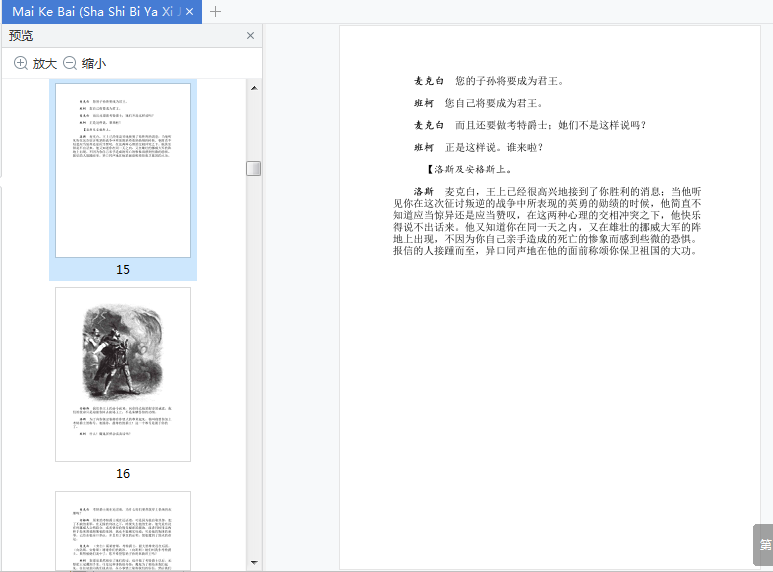Screen dimensions: 773x572
Task: Click the line 您自己将要成为君王
Action: click(493, 103)
